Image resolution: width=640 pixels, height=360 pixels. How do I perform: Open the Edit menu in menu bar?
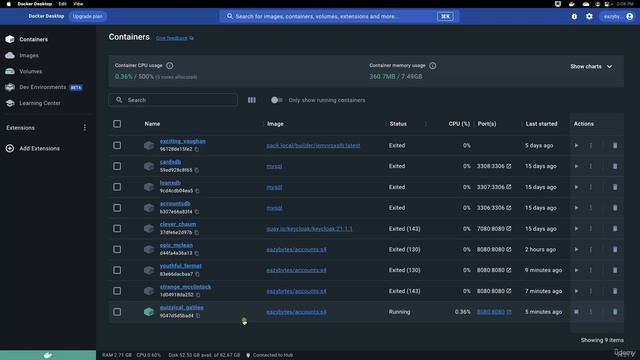pos(62,4)
